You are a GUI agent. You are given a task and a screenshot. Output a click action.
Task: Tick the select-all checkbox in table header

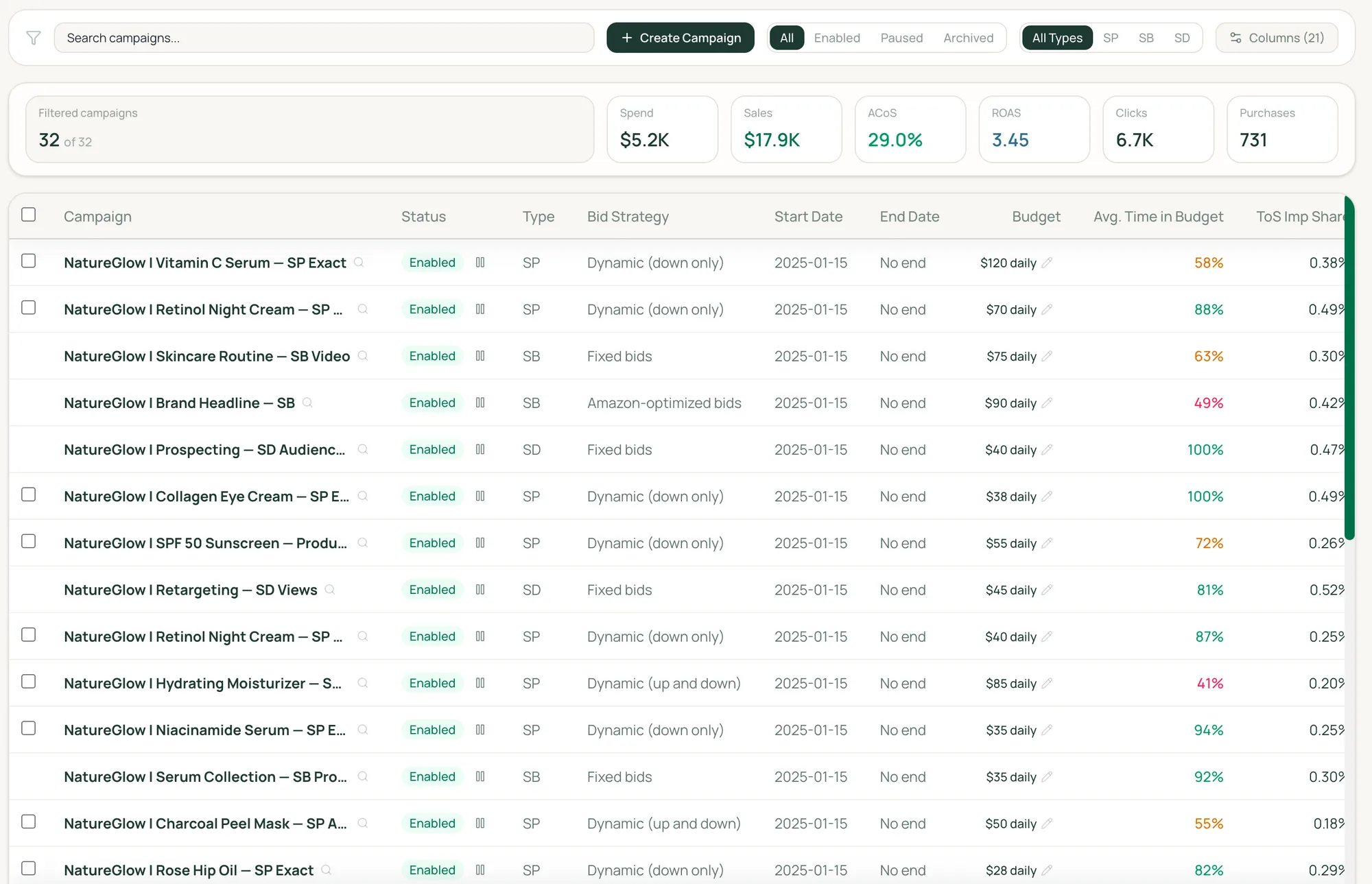28,215
